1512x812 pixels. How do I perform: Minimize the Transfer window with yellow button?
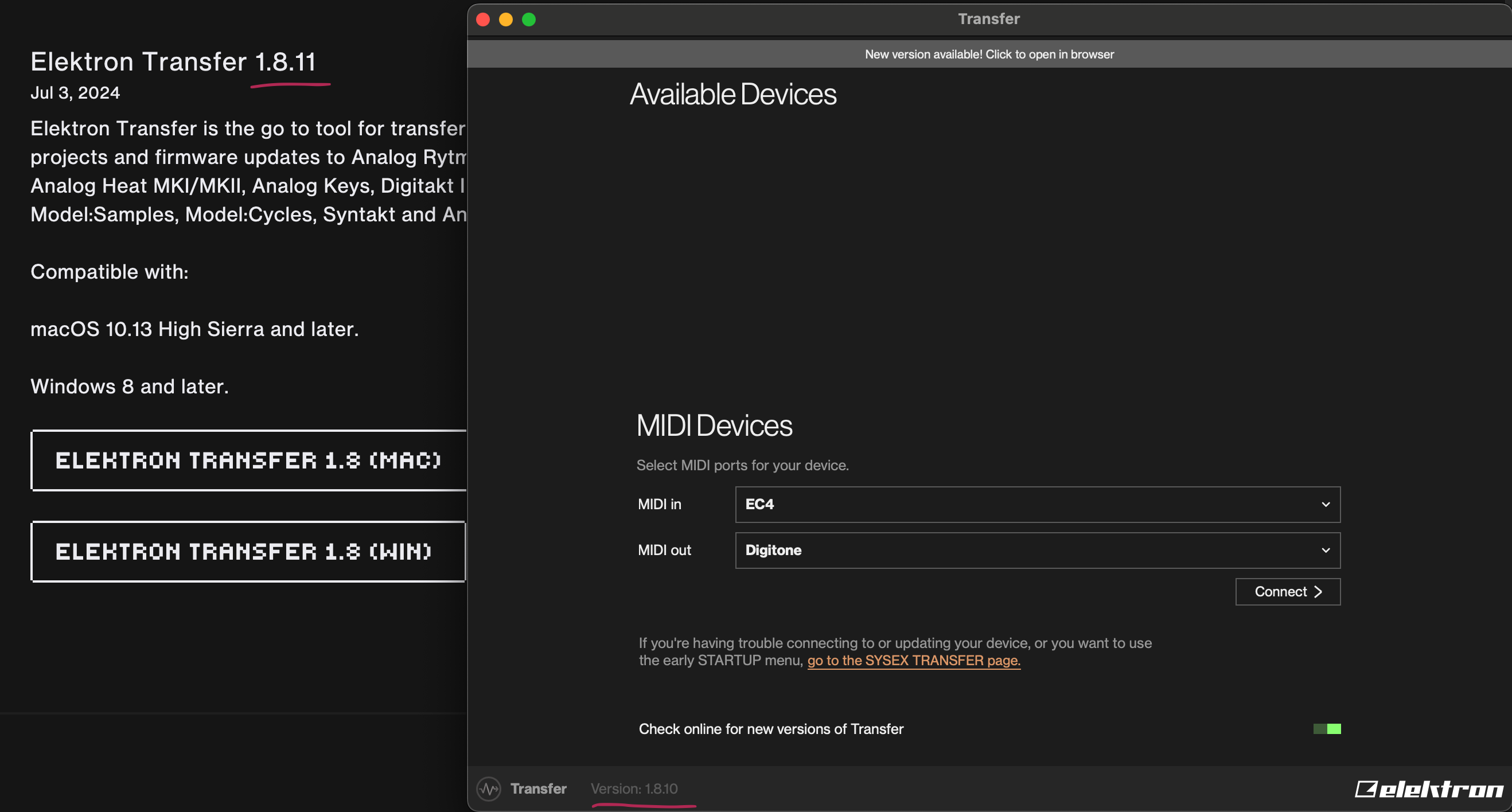pos(506,19)
